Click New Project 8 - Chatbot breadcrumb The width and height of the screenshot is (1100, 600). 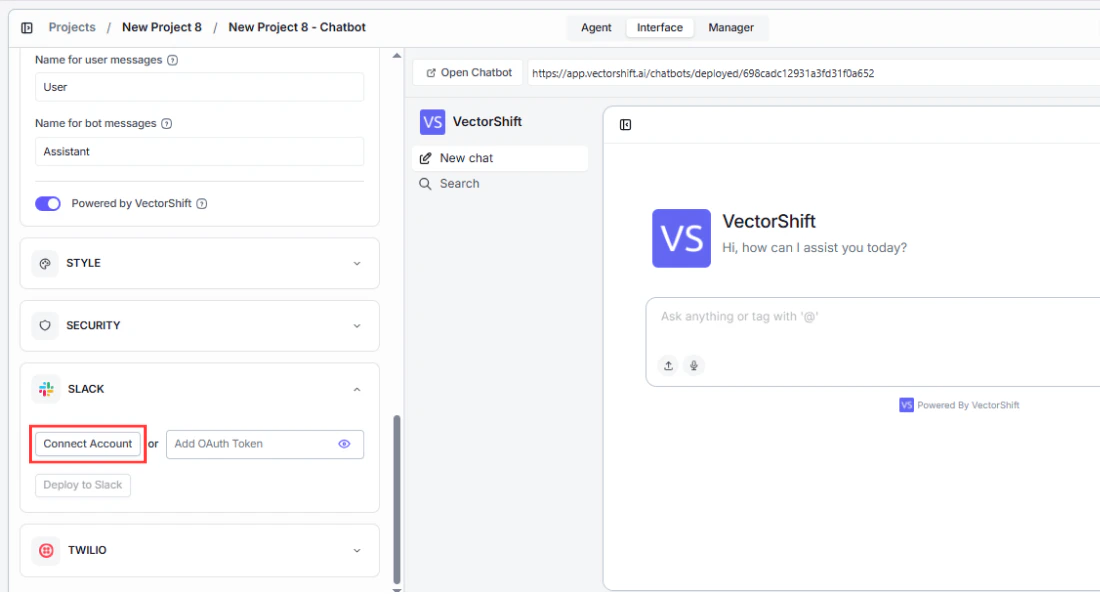coord(297,27)
